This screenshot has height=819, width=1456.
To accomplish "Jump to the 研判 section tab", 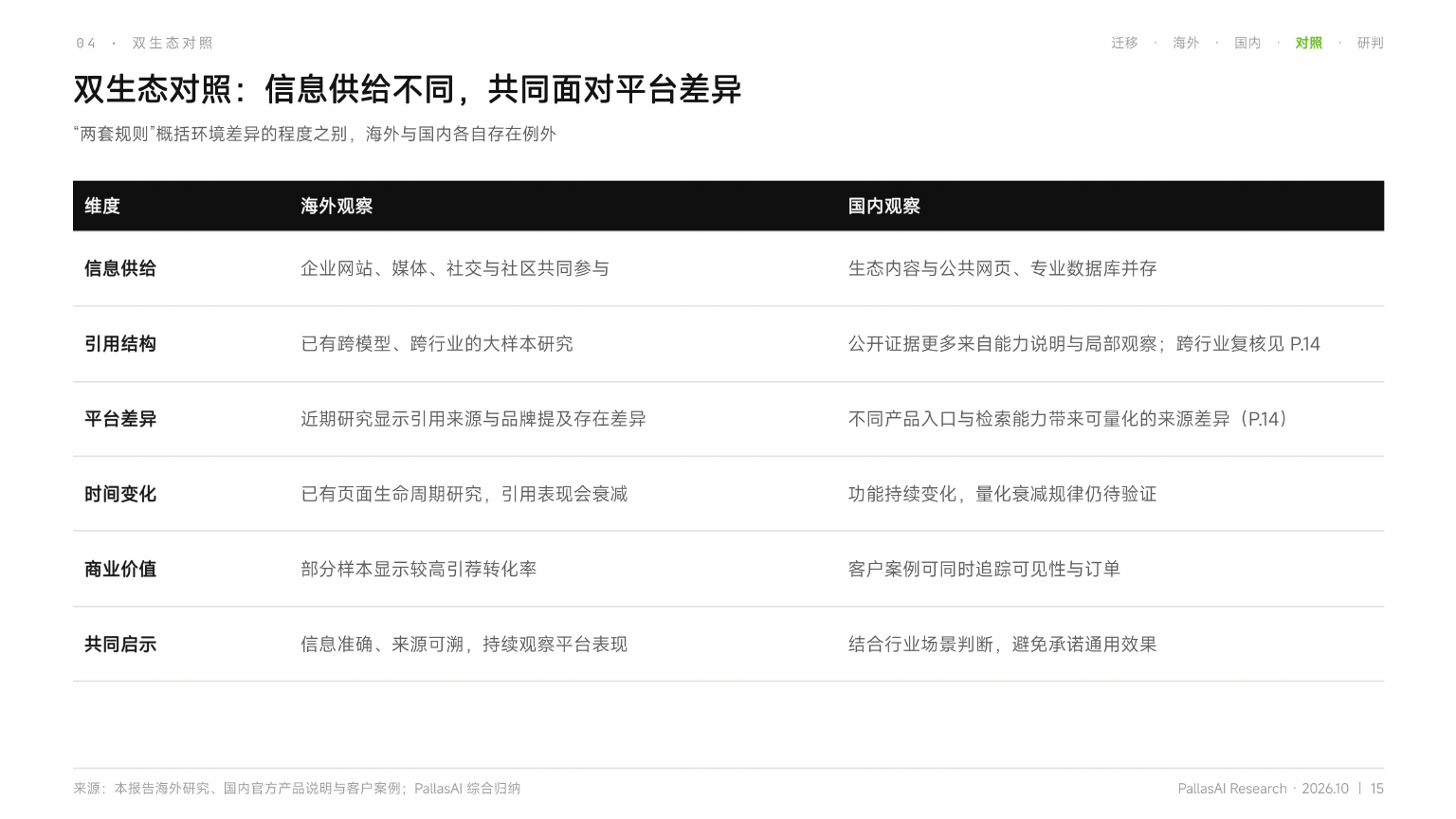I will (1371, 43).
